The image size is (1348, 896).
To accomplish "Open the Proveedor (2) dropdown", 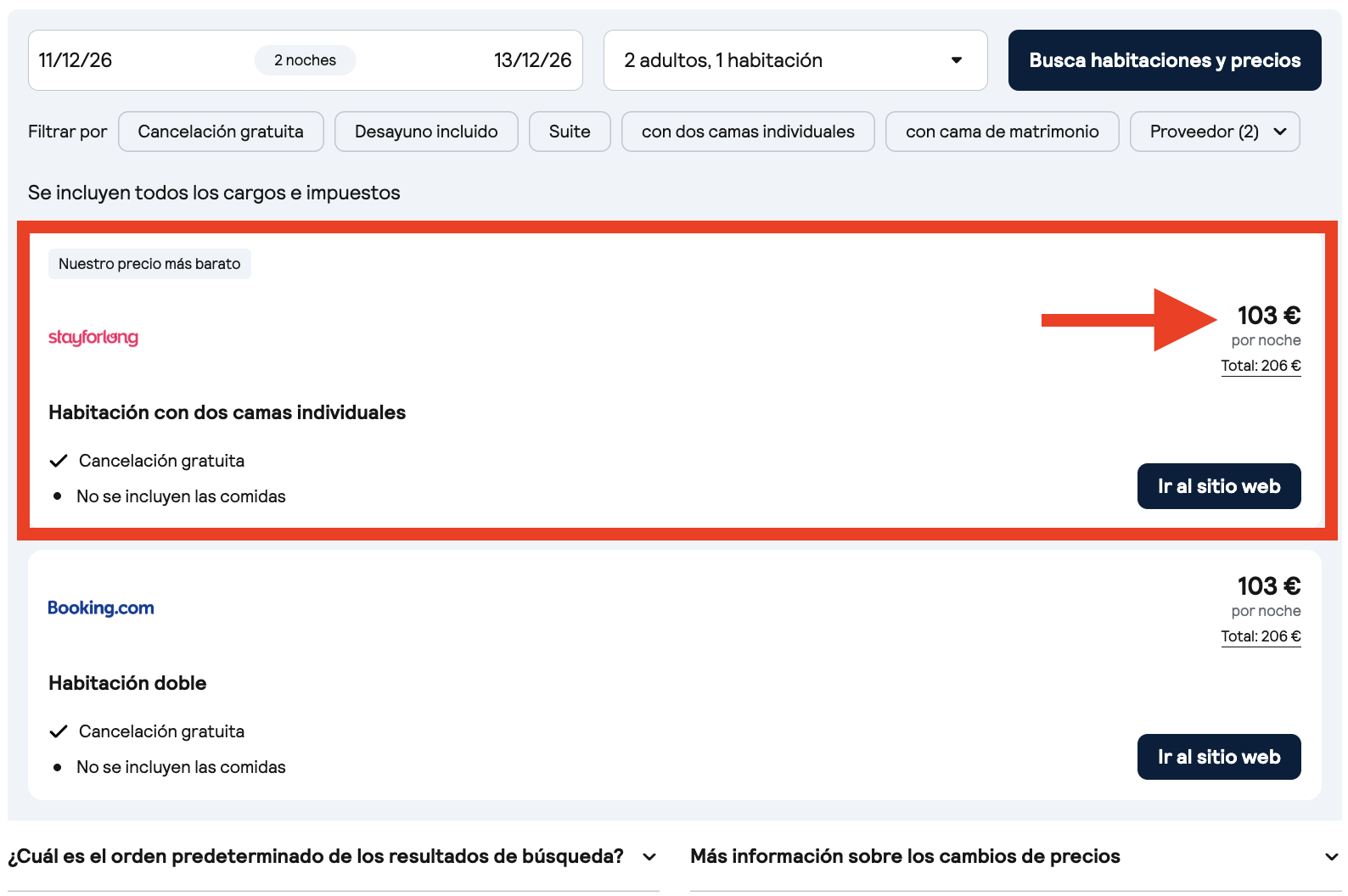I will 1215,132.
